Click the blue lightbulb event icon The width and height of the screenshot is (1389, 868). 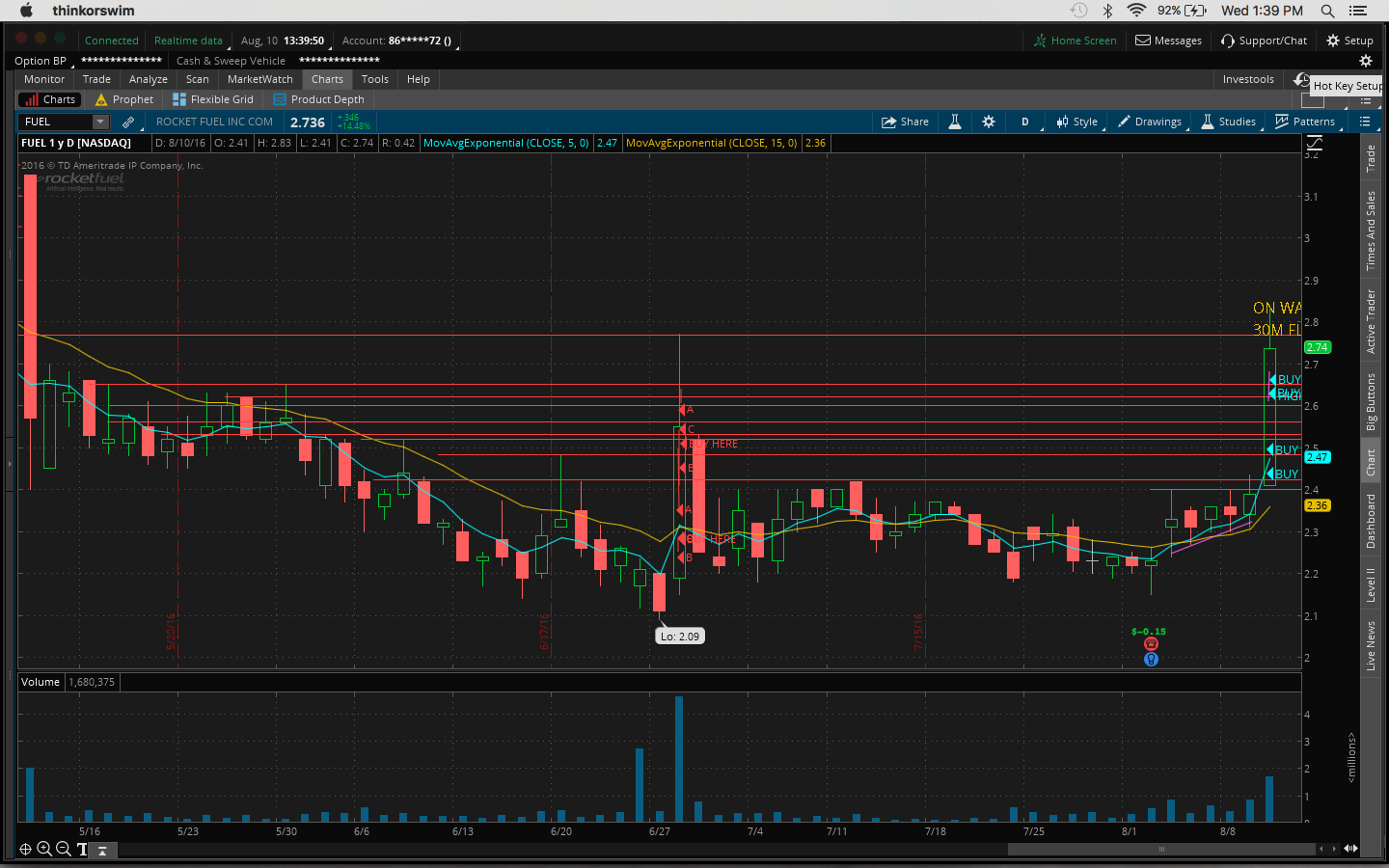(1151, 660)
